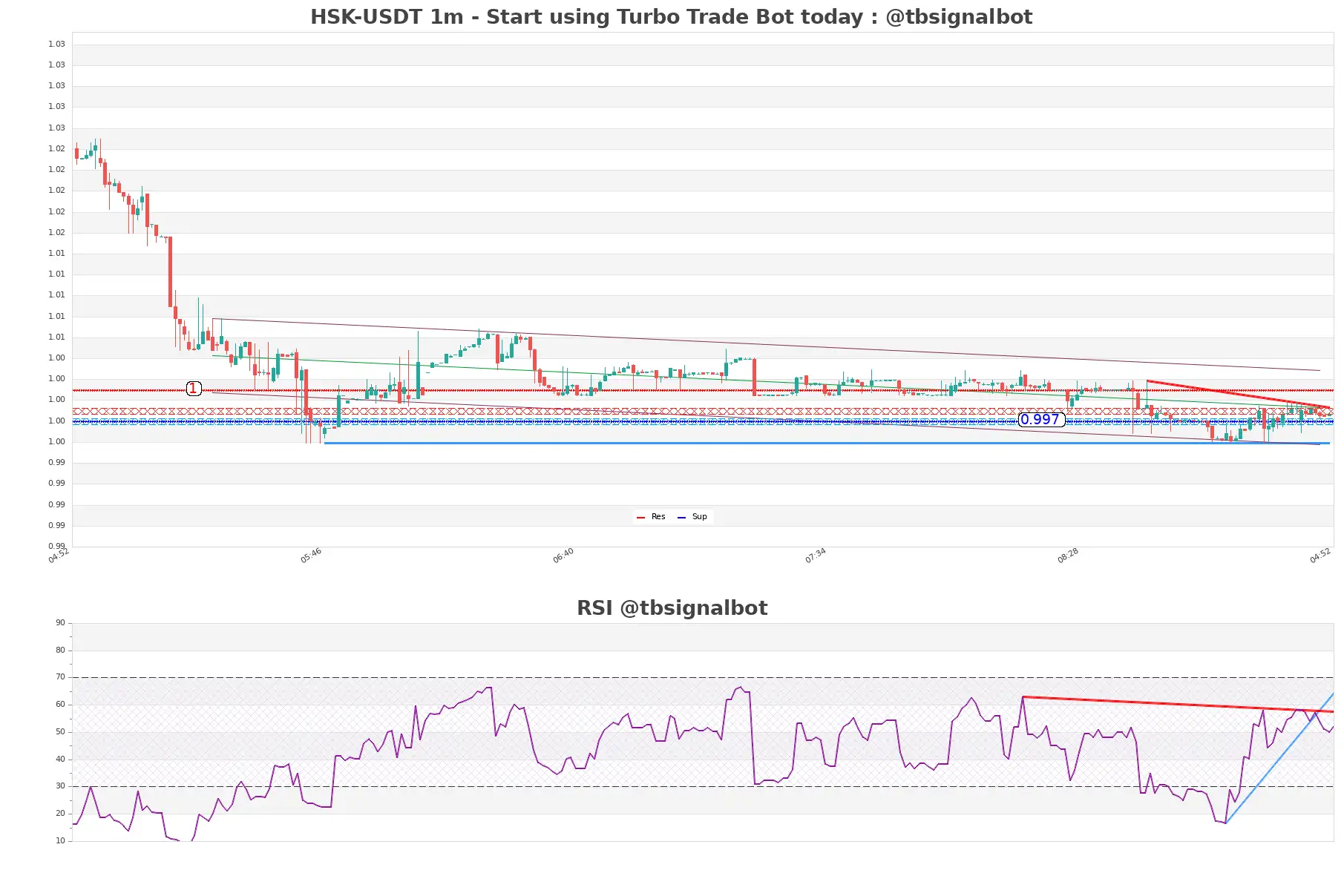Toggle the Res legend entry
This screenshot has width=1344, height=896.
point(651,517)
